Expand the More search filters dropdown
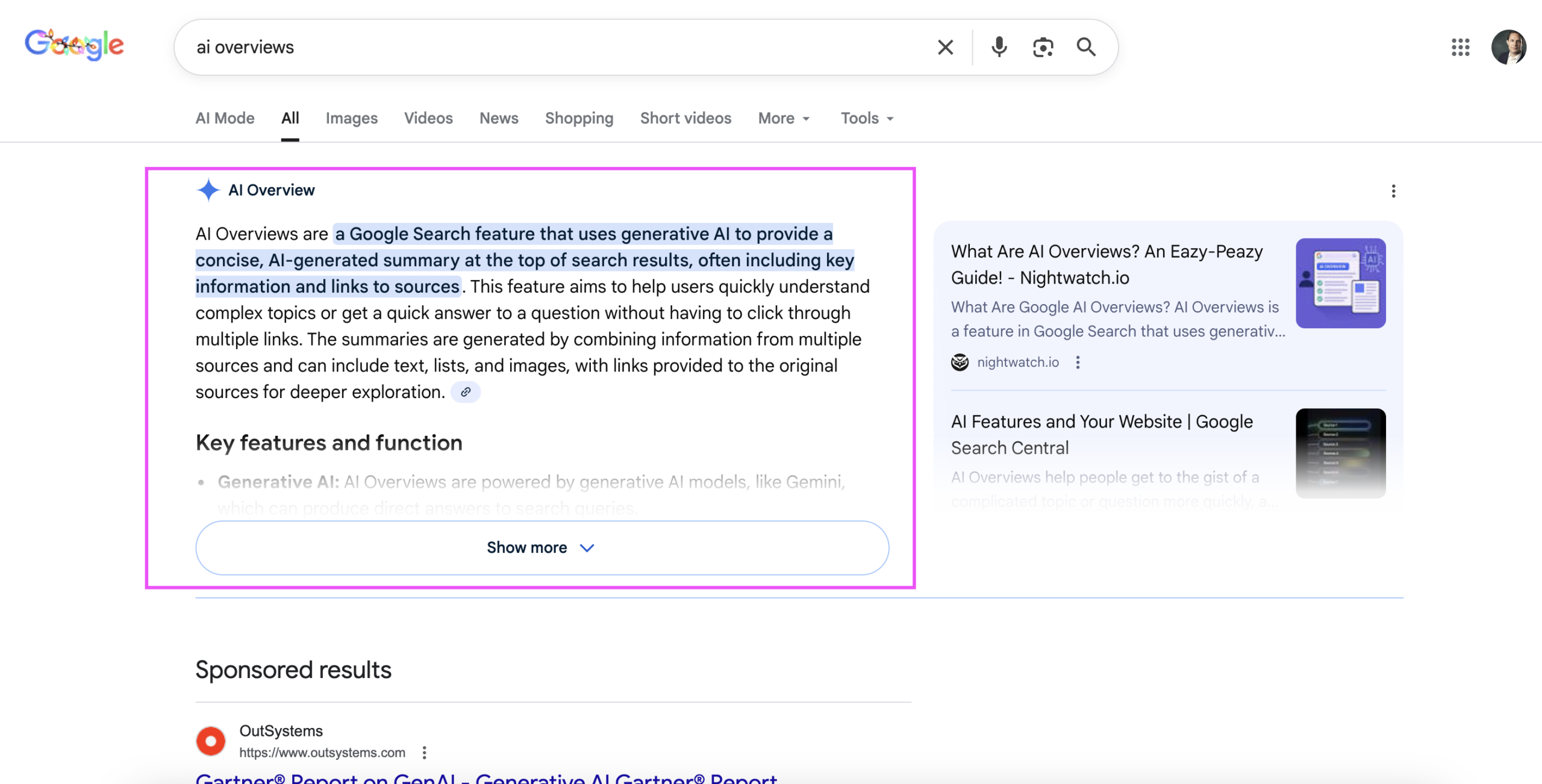Viewport: 1542px width, 784px height. [784, 118]
